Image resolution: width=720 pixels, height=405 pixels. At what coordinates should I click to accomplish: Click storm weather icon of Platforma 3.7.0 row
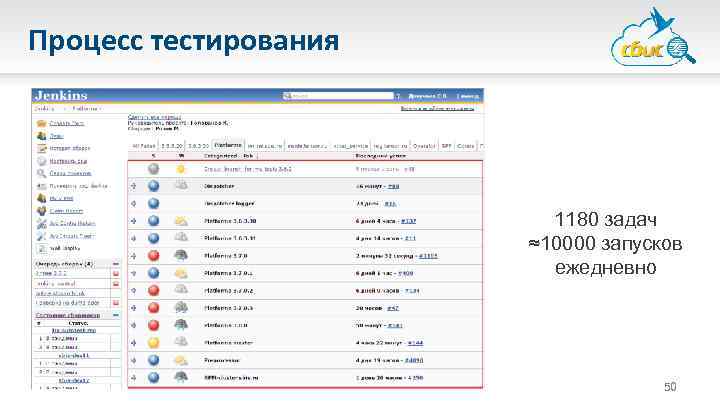[181, 255]
